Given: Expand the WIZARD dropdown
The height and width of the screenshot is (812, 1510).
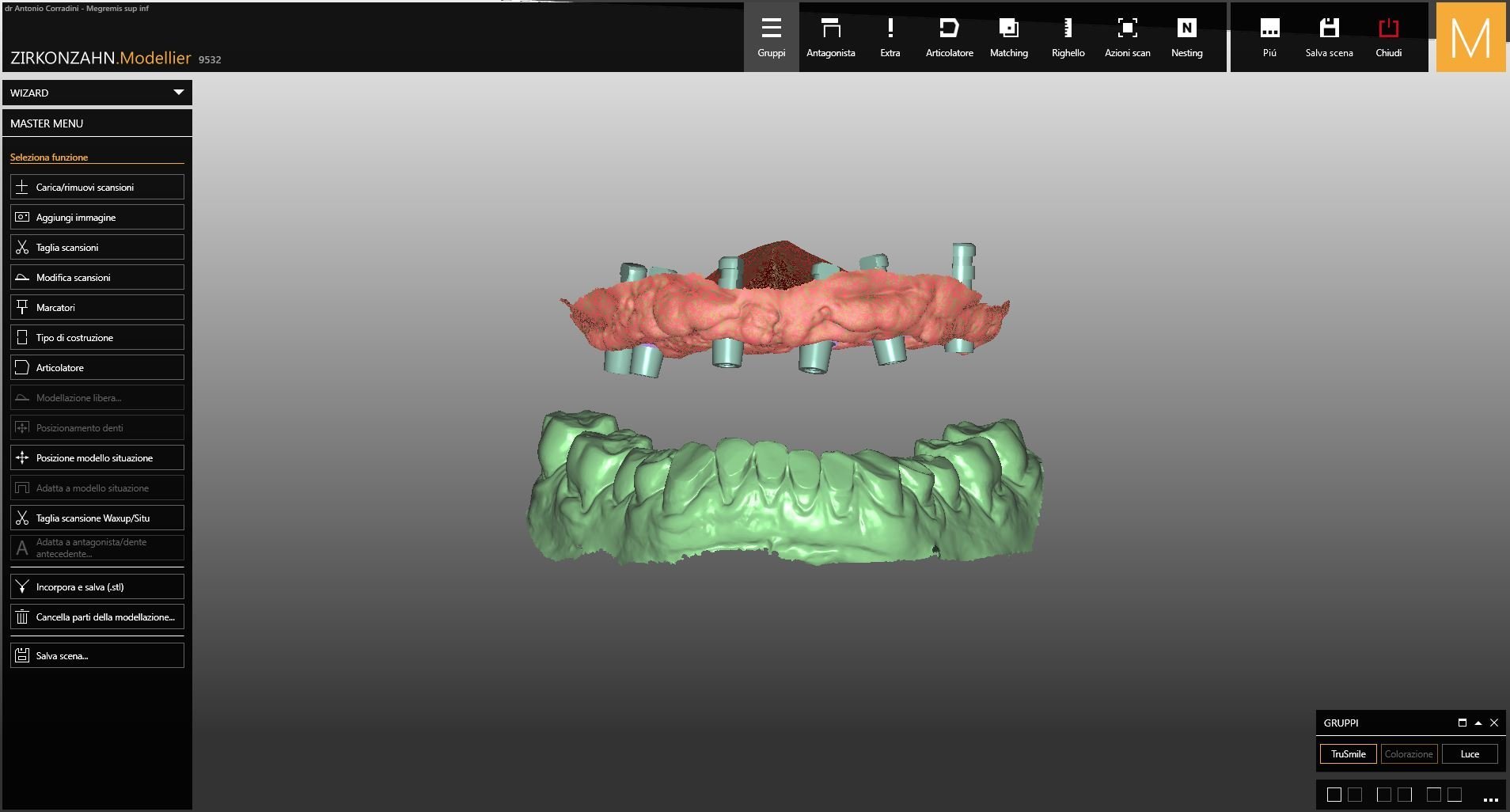Looking at the screenshot, I should 178,93.
